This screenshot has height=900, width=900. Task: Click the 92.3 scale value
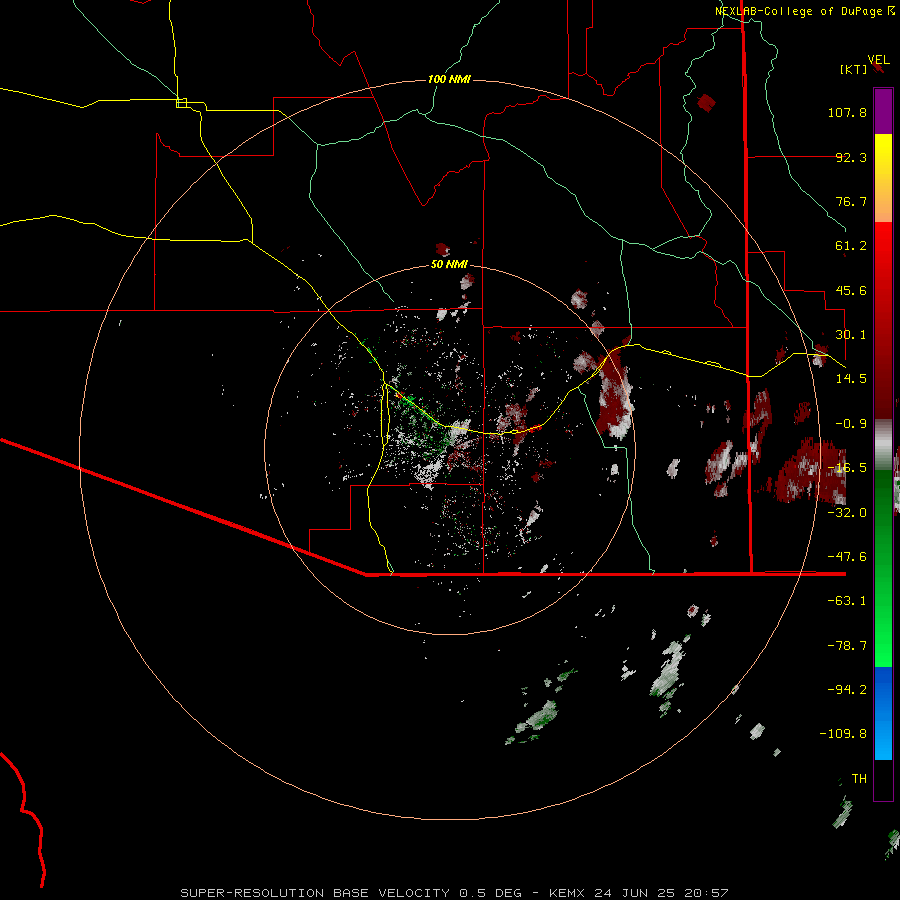tap(851, 157)
